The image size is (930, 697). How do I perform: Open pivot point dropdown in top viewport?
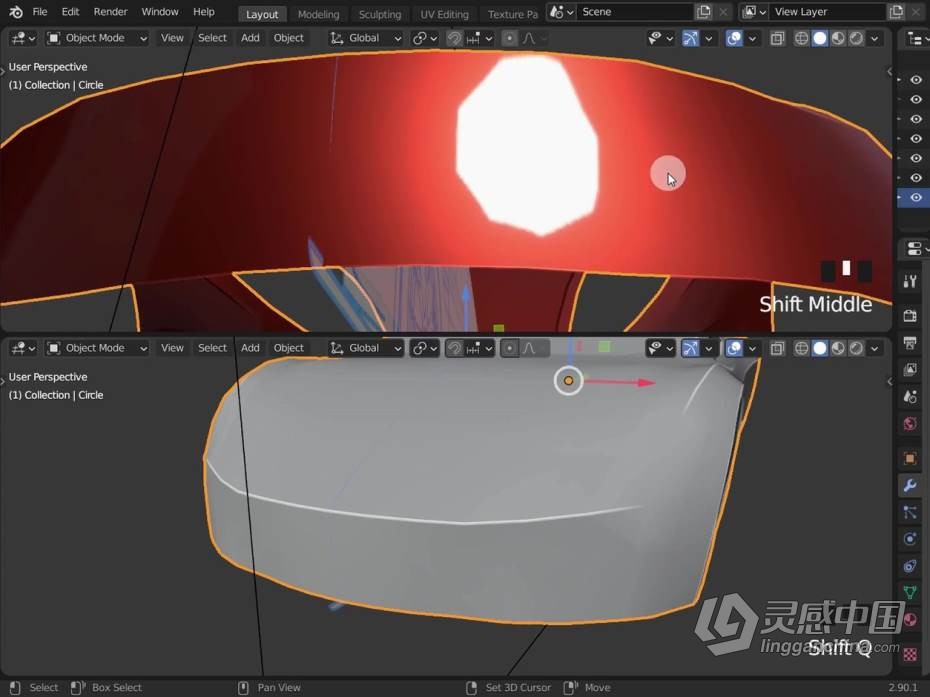coord(425,38)
